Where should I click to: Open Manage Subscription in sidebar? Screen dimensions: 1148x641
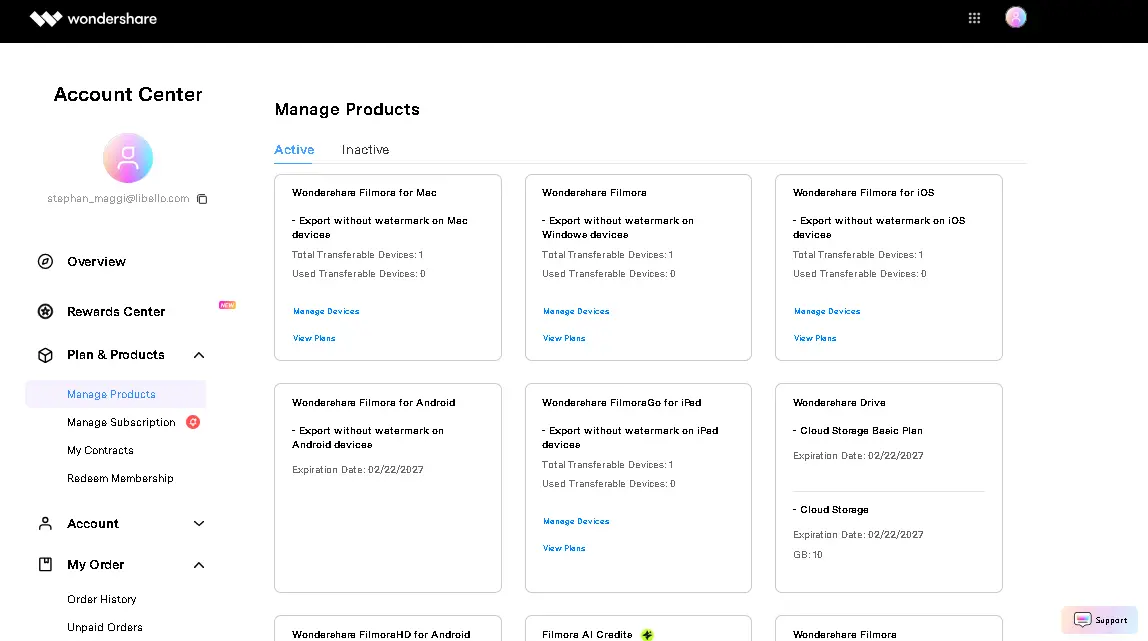pos(122,422)
